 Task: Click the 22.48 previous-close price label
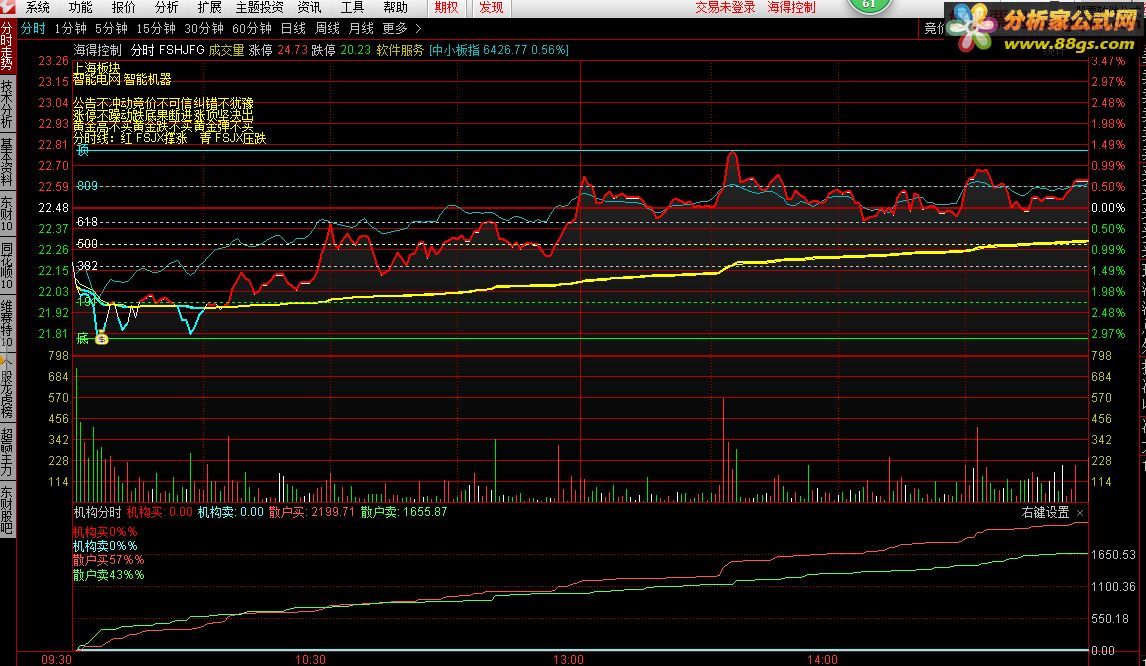coord(53,208)
